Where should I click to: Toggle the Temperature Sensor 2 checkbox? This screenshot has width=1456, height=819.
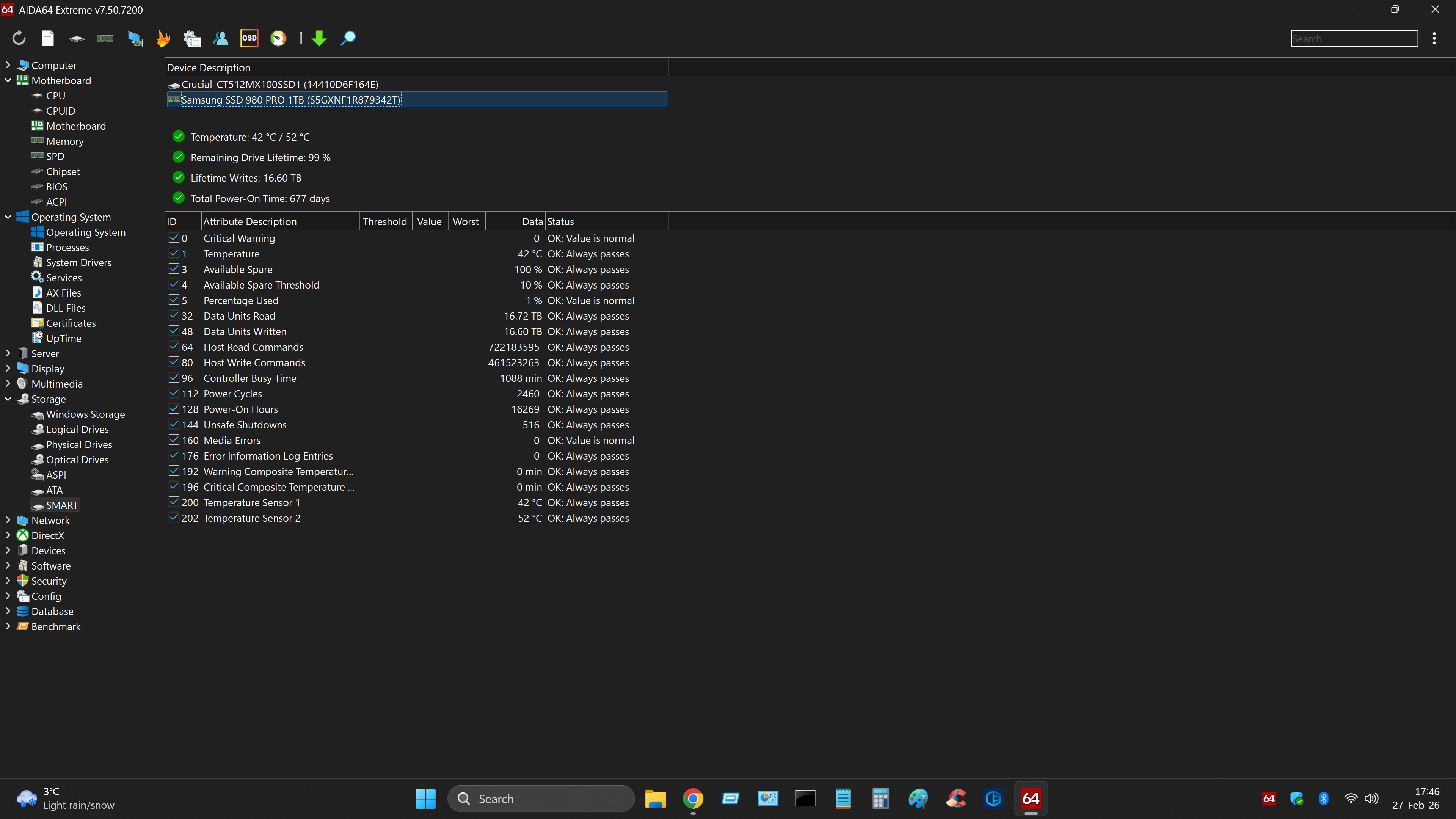pos(174,518)
